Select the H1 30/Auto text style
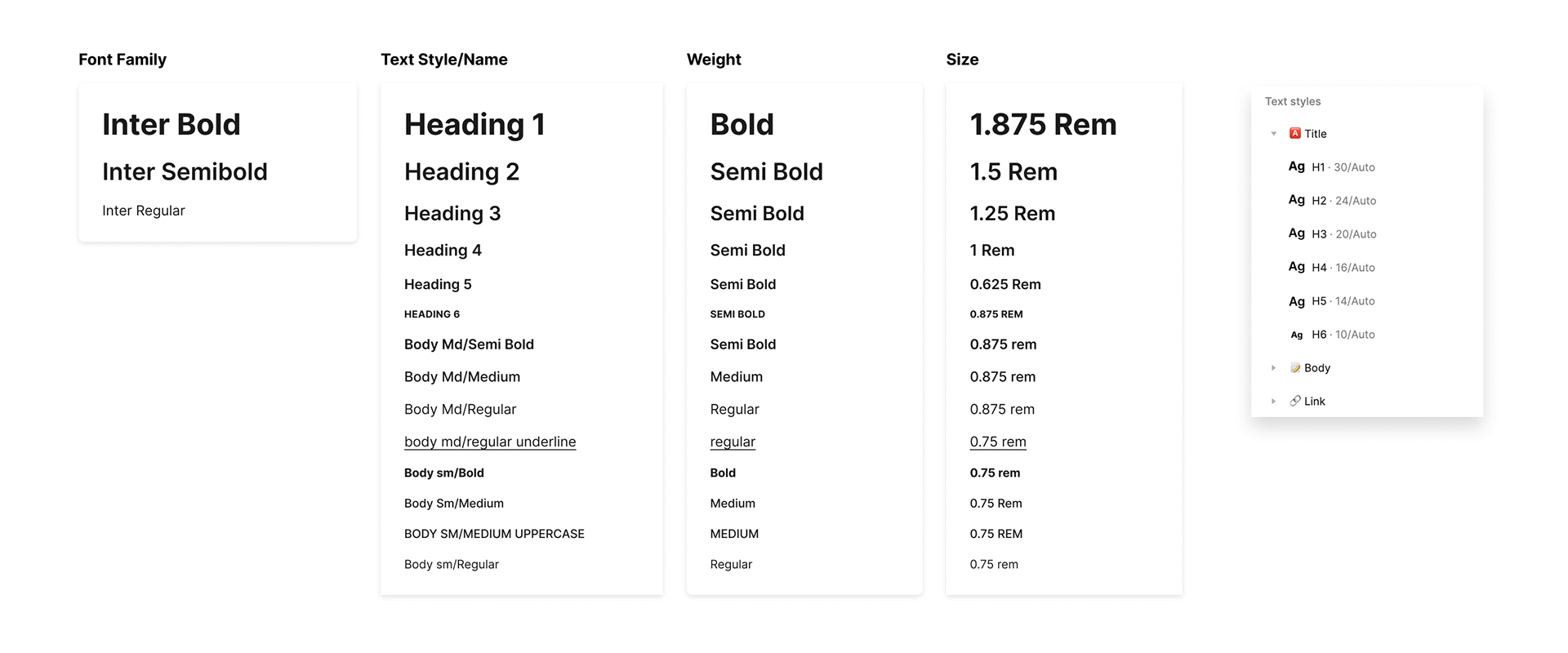Viewport: 1568px width, 653px height. 1343,167
